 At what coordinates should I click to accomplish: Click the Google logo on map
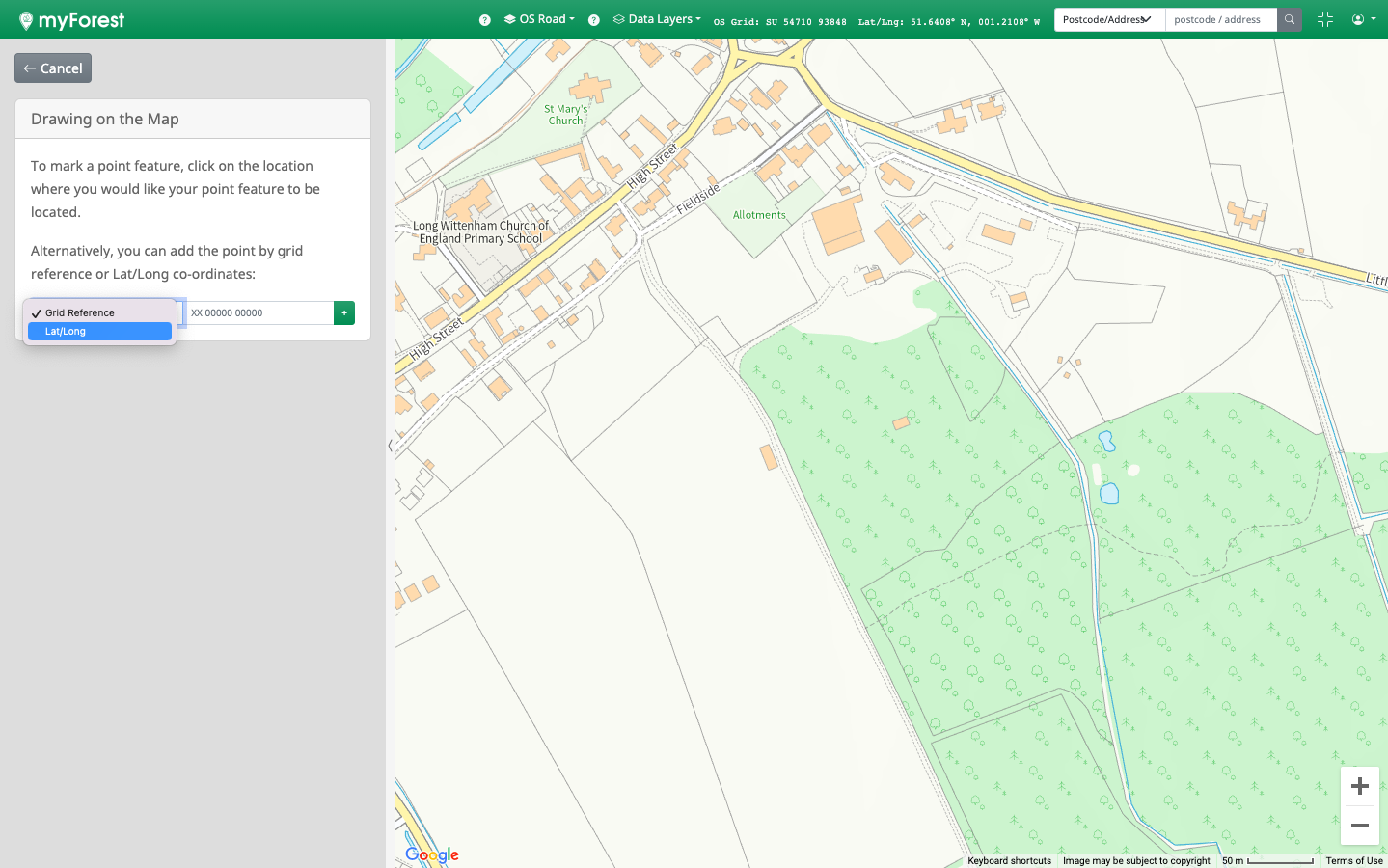coord(431,854)
